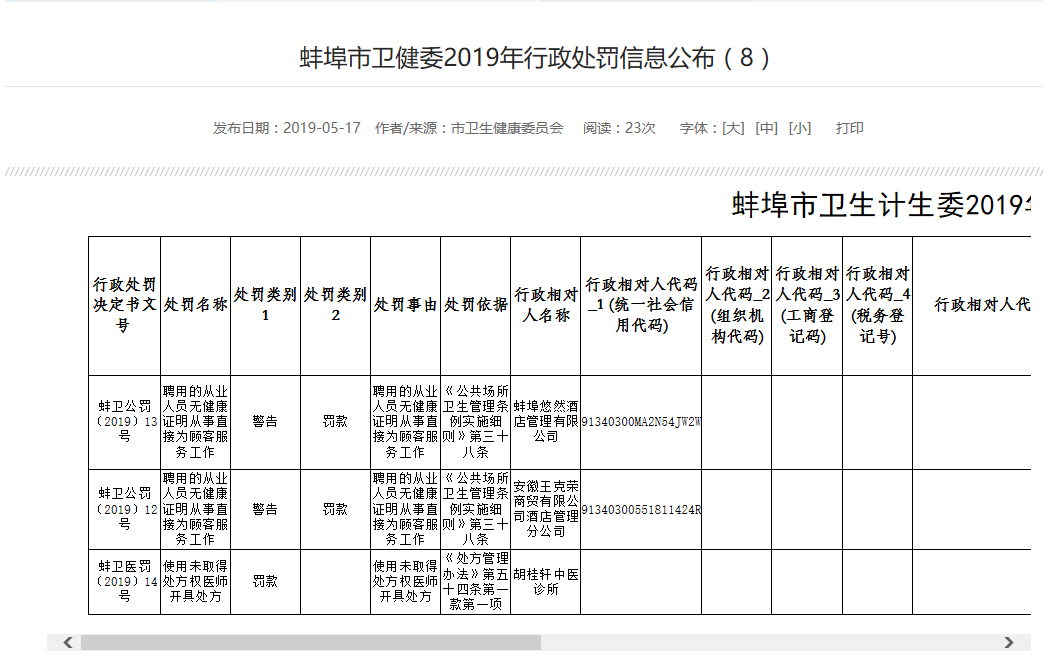Click the 蚌埠悠然酒店管理有限公司 cell
Viewport: 1043px width, 669px height.
(x=545, y=422)
